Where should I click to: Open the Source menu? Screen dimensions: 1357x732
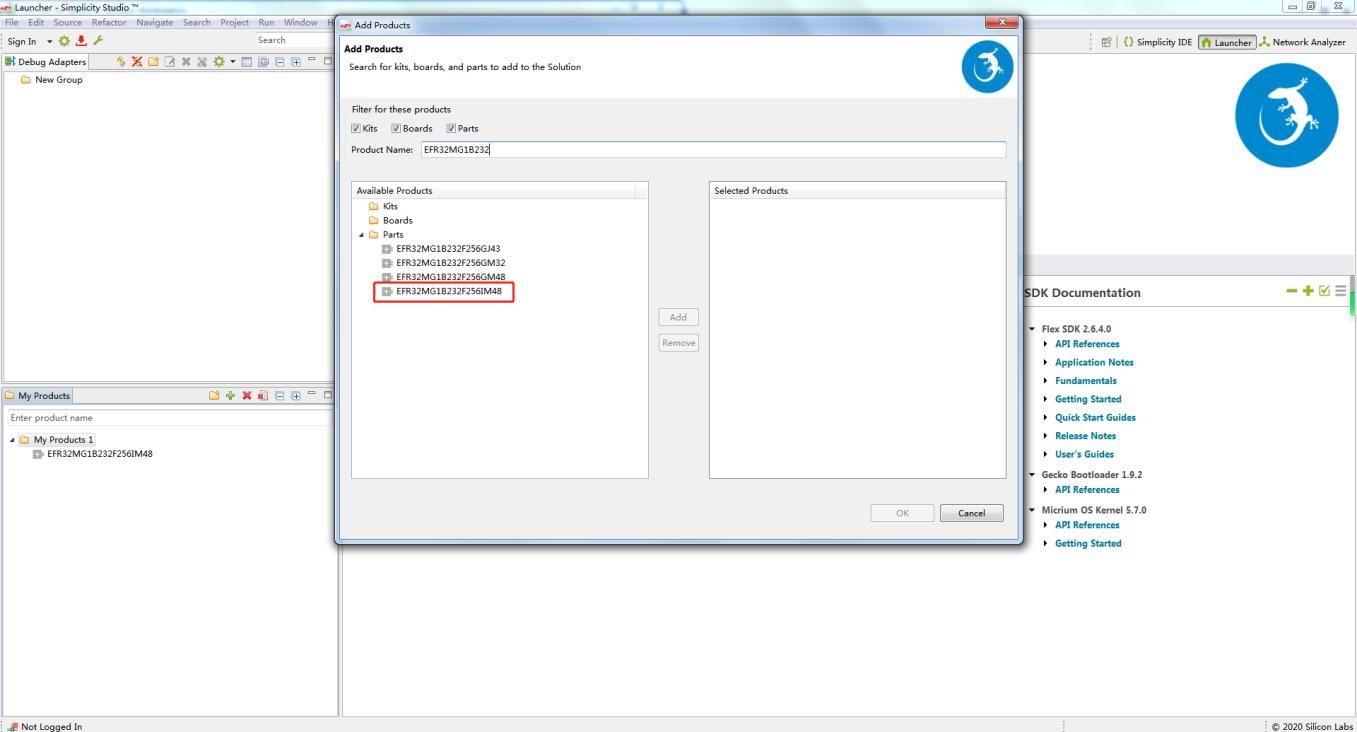coord(68,22)
